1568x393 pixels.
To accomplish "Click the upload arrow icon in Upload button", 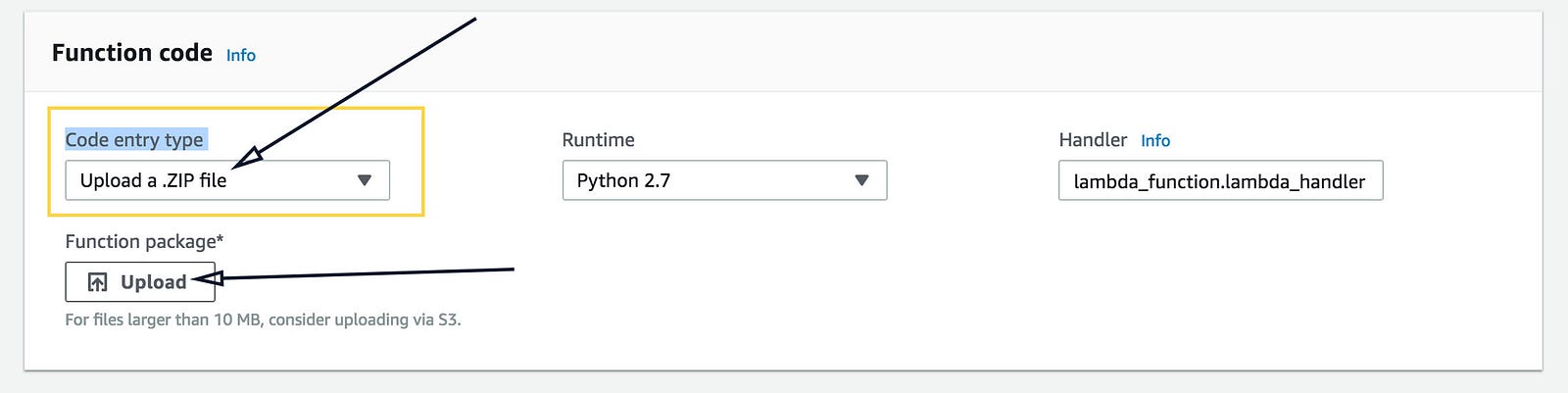I will point(98,282).
